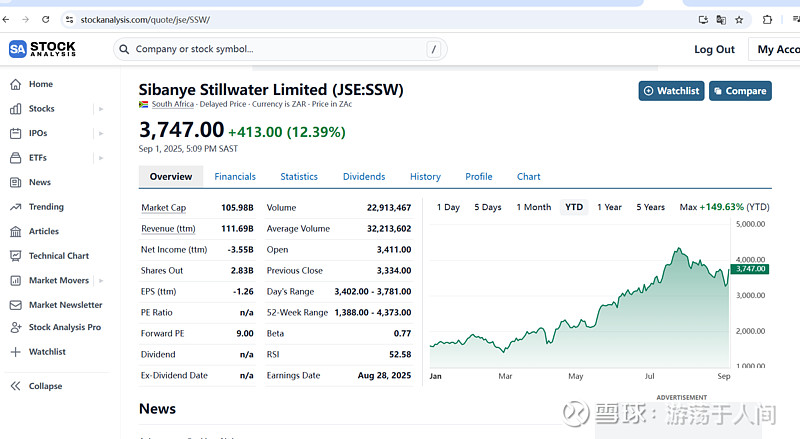Click the 52-Week Range value 1,388.00 - 4,373.00
Viewport: 800px width, 439px height.
[x=372, y=312]
